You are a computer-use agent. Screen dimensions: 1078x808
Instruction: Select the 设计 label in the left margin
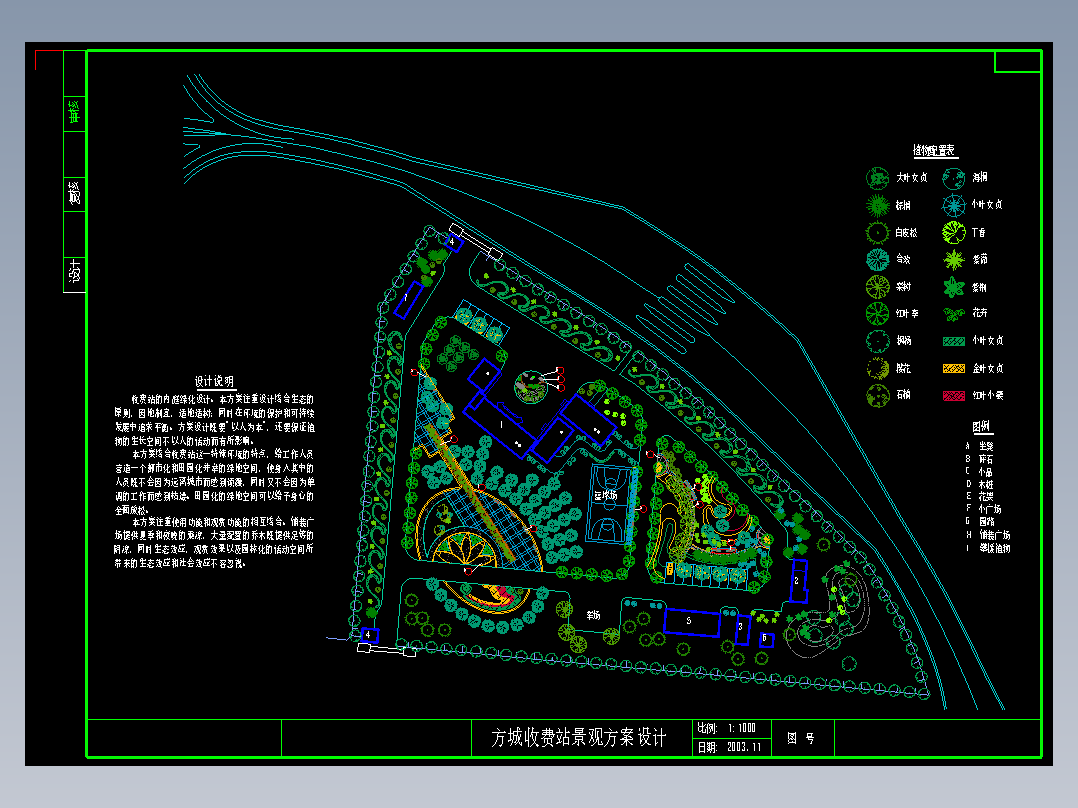74,271
